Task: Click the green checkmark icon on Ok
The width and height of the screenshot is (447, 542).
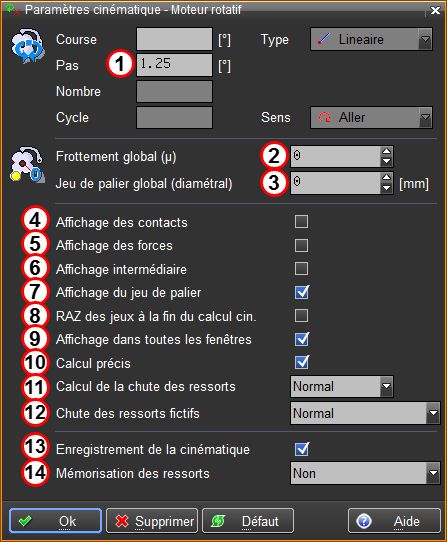Action: tap(25, 521)
